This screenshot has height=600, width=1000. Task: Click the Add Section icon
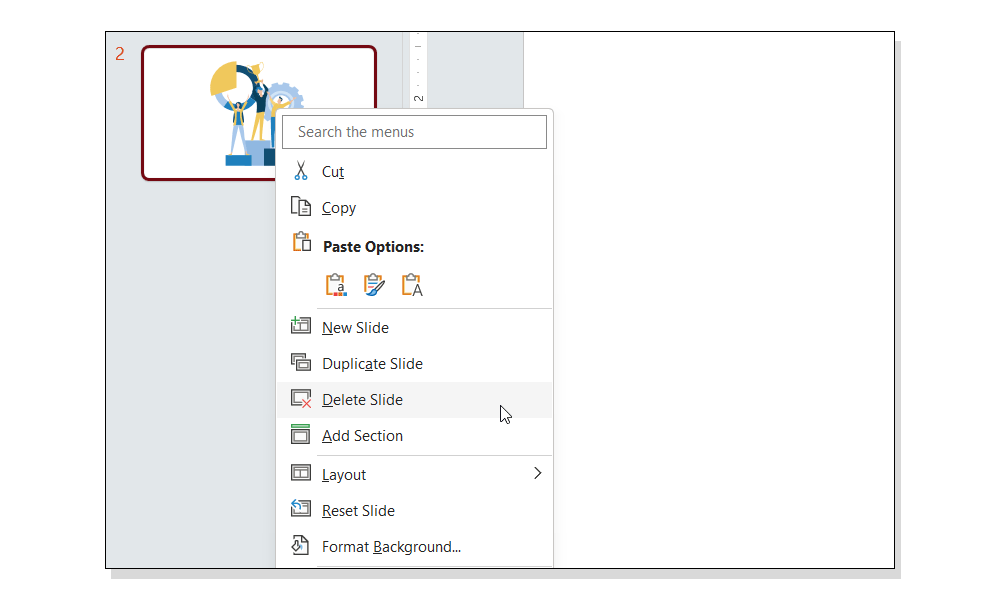click(x=300, y=434)
